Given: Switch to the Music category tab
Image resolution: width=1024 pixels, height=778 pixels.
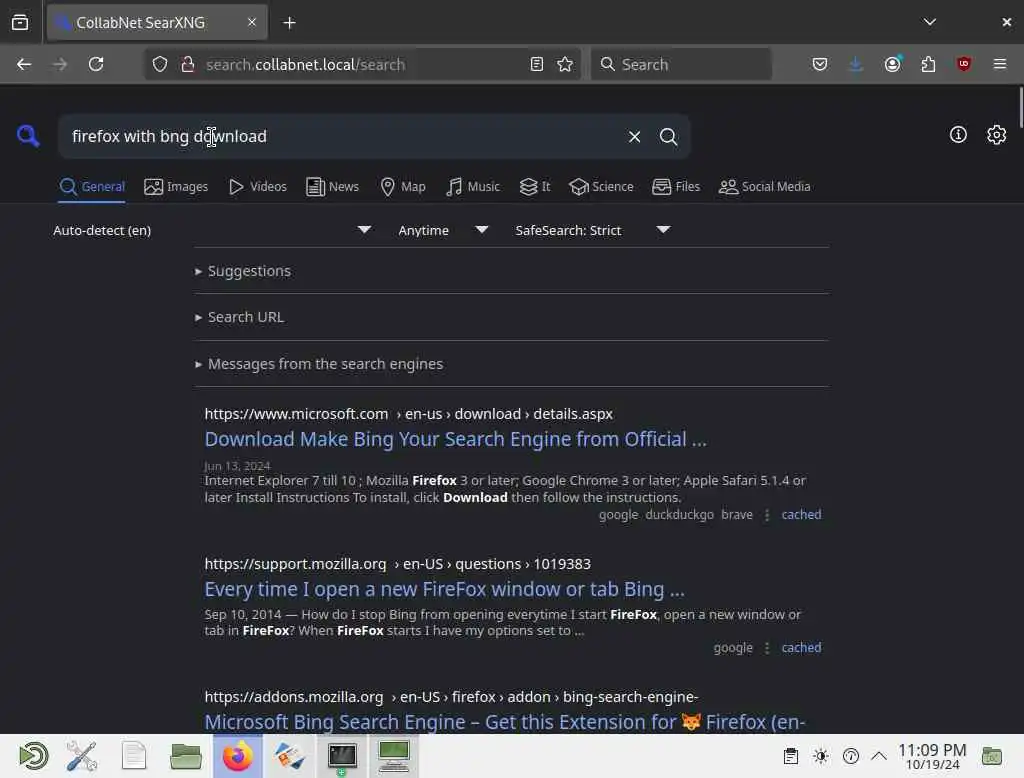Looking at the screenshot, I should pyautogui.click(x=473, y=187).
